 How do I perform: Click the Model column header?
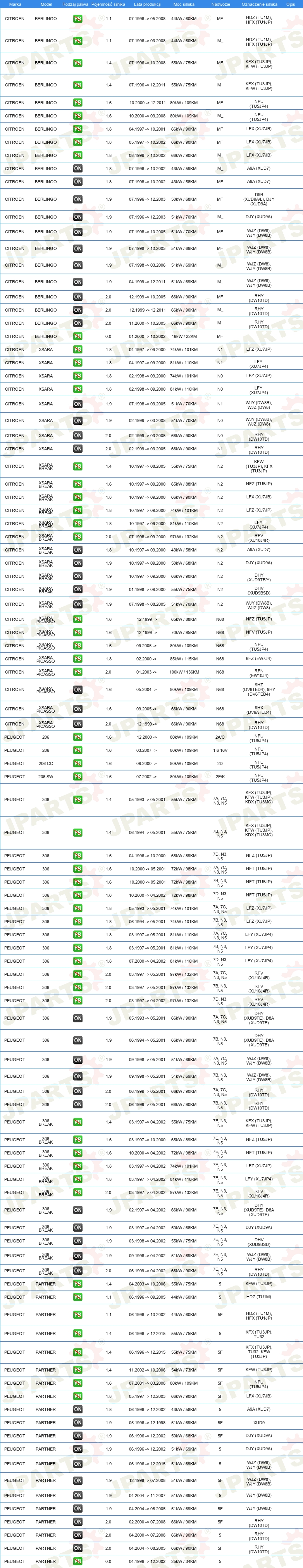(46, 4)
